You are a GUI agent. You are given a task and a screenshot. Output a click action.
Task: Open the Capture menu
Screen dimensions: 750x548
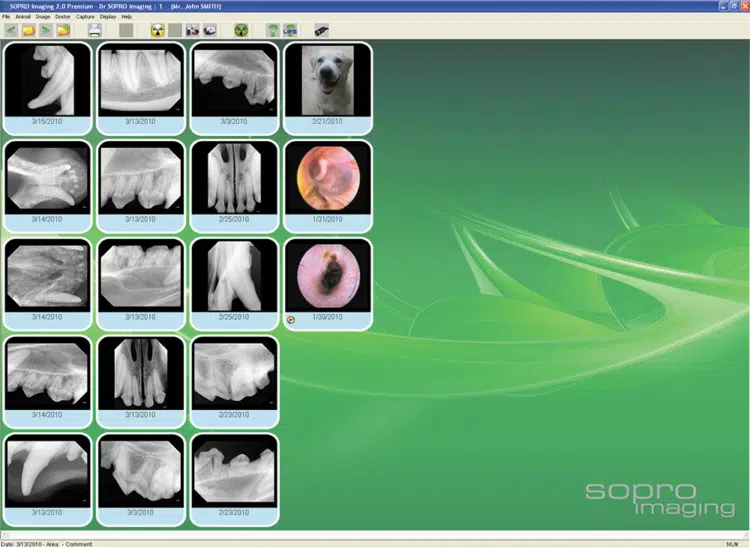[x=86, y=17]
